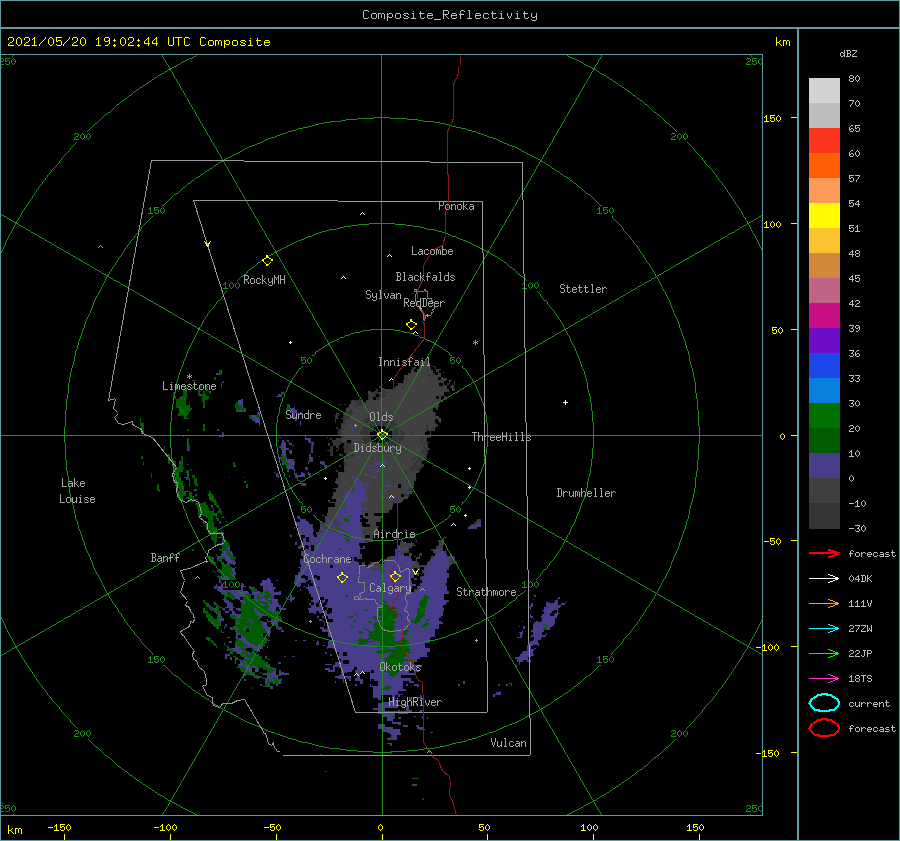Screen dimensions: 900x841
Task: Select the magenta 42 dBZ color swatch
Action: click(824, 316)
